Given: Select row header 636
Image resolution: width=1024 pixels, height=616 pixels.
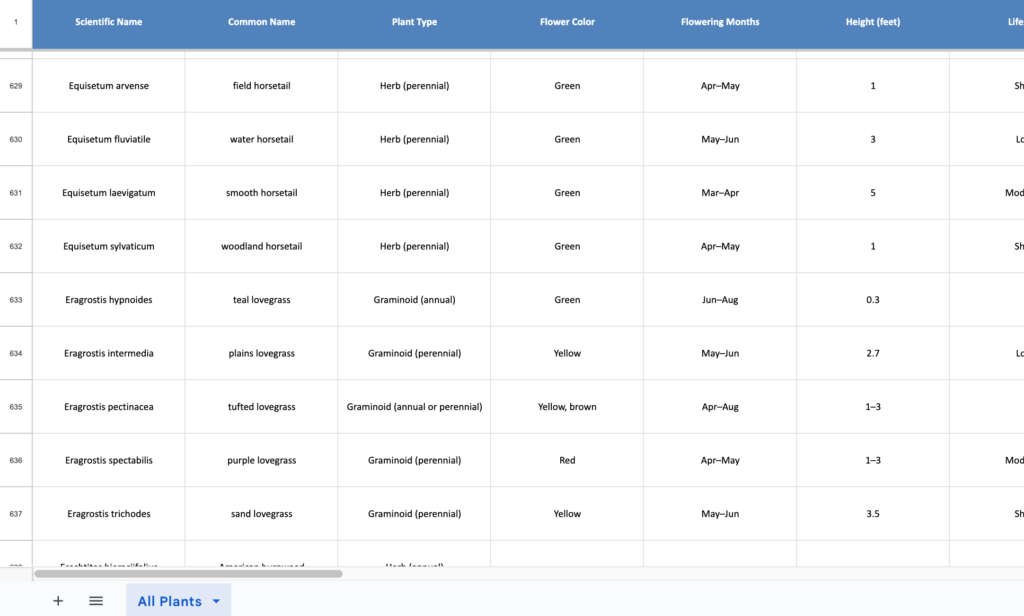Looking at the screenshot, I should coord(16,461).
